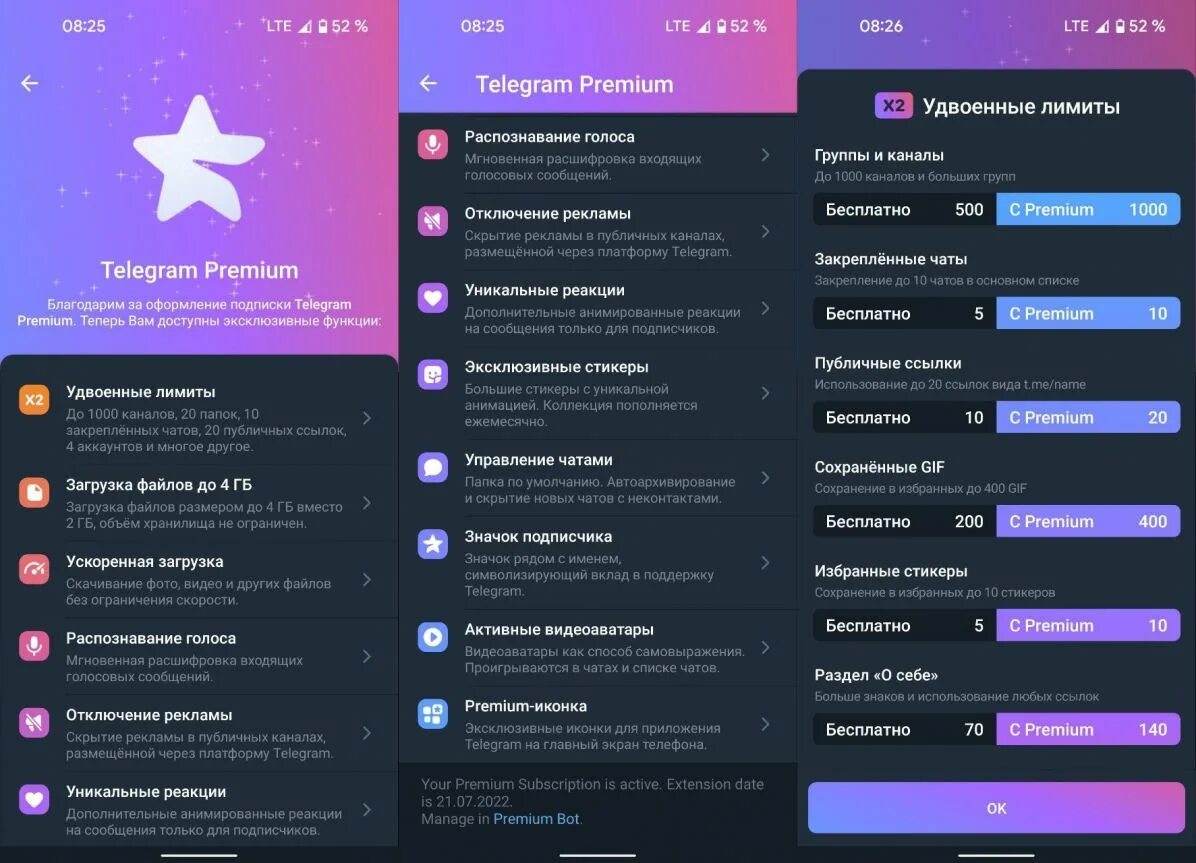This screenshot has height=863, width=1196.
Task: Open Загрузка файлов до 4 ГБ entry
Action: 199,503
